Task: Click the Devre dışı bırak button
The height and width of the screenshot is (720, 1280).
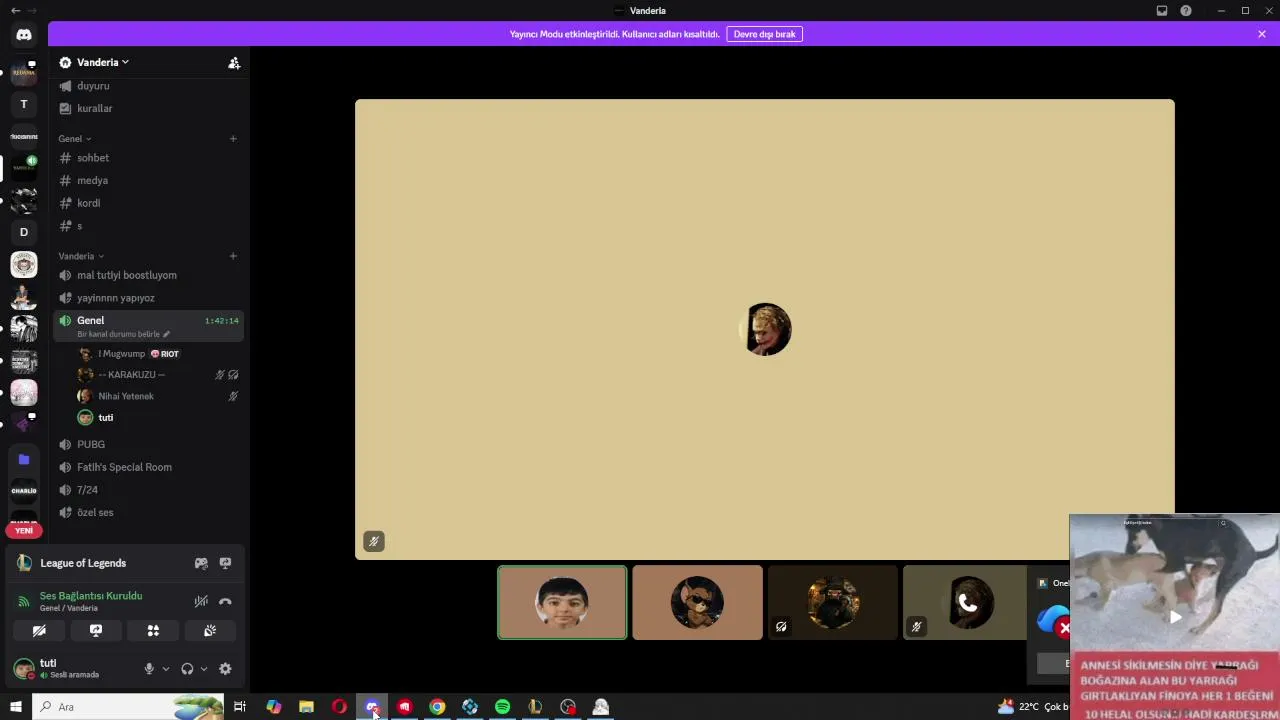Action: point(764,34)
